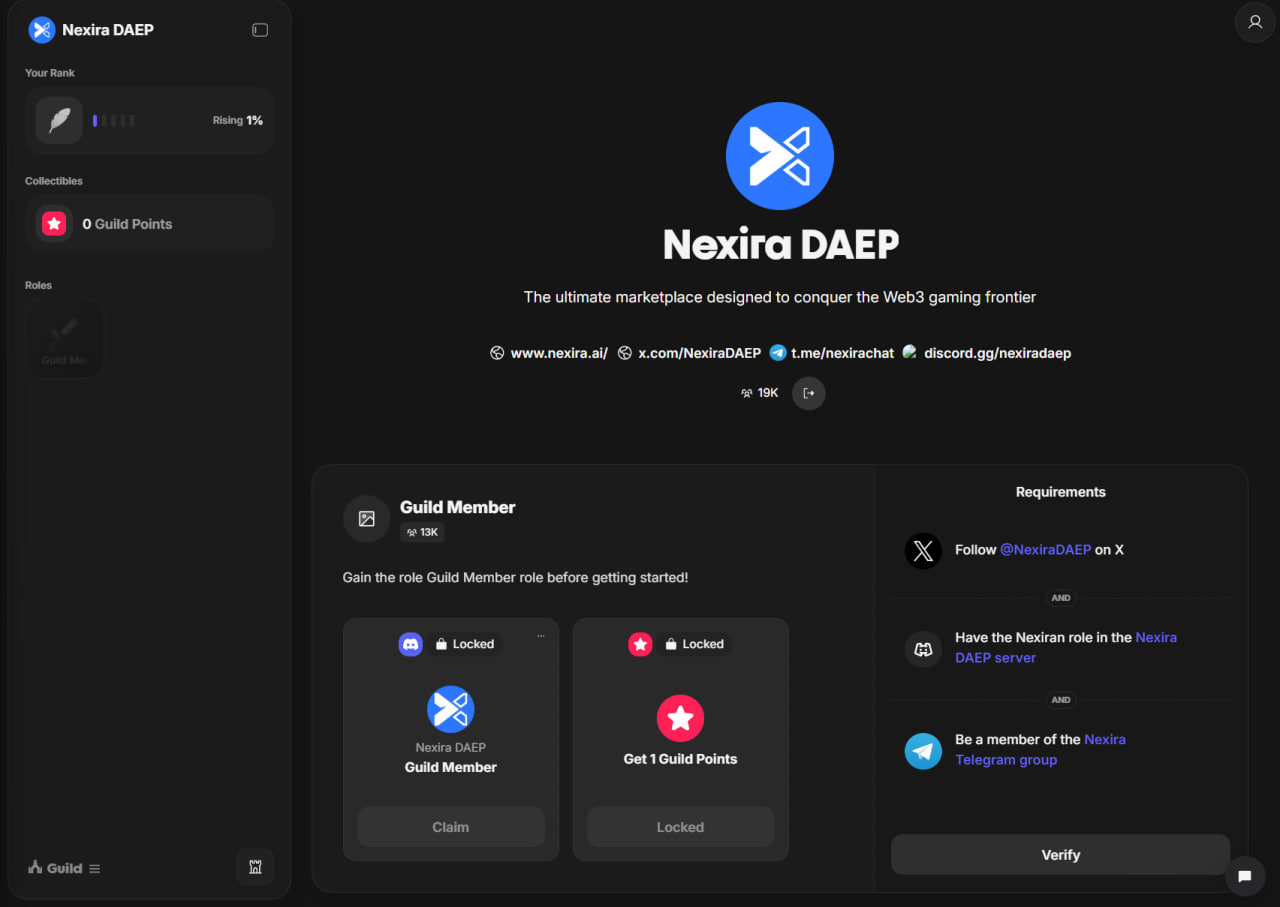
Task: Open the user profile icon
Action: 1255,22
